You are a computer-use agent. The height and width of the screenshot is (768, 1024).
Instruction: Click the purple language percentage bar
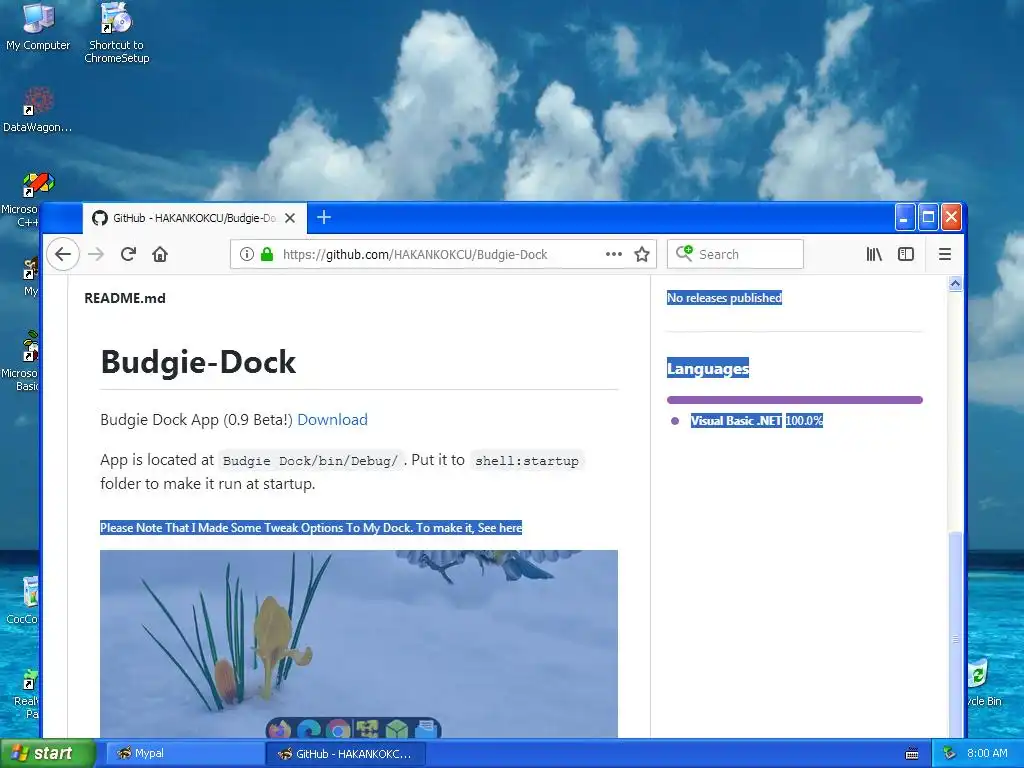pyautogui.click(x=795, y=400)
